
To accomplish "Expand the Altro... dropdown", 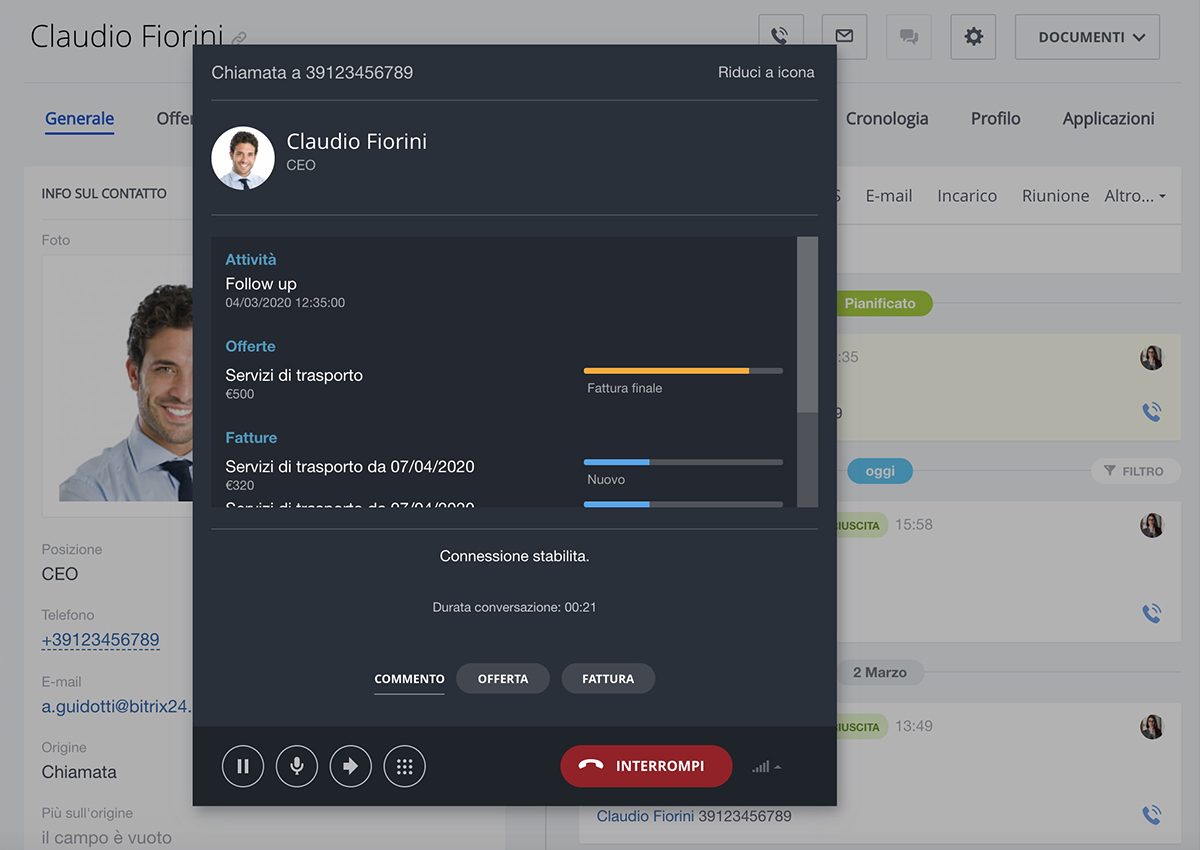I will [1135, 196].
